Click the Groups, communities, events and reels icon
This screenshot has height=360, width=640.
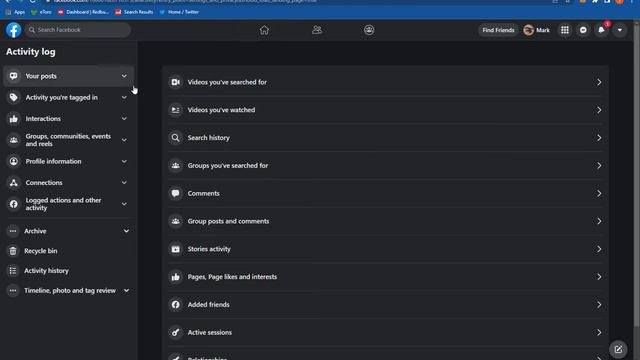pyautogui.click(x=13, y=140)
